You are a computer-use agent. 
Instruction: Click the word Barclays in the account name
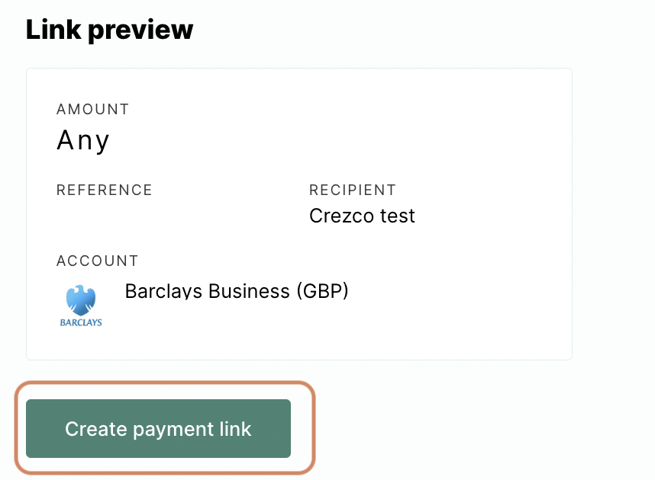click(x=163, y=292)
